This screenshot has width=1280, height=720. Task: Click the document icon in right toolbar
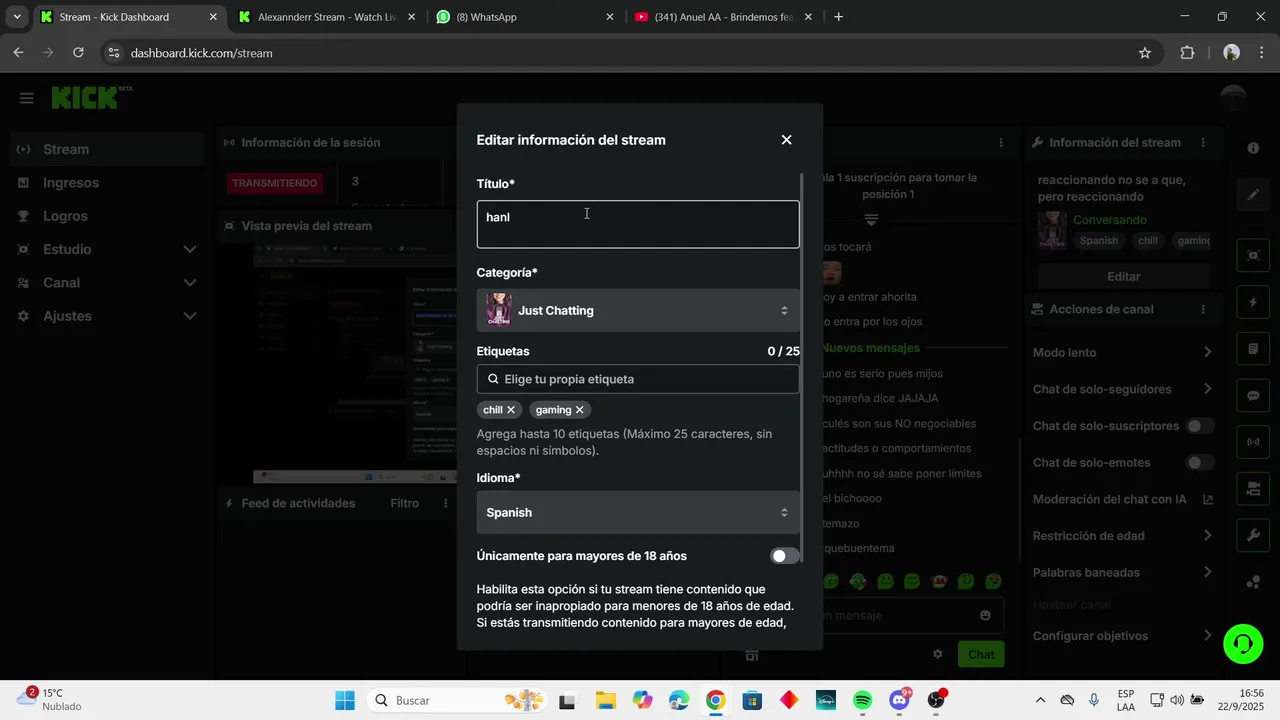1253,349
